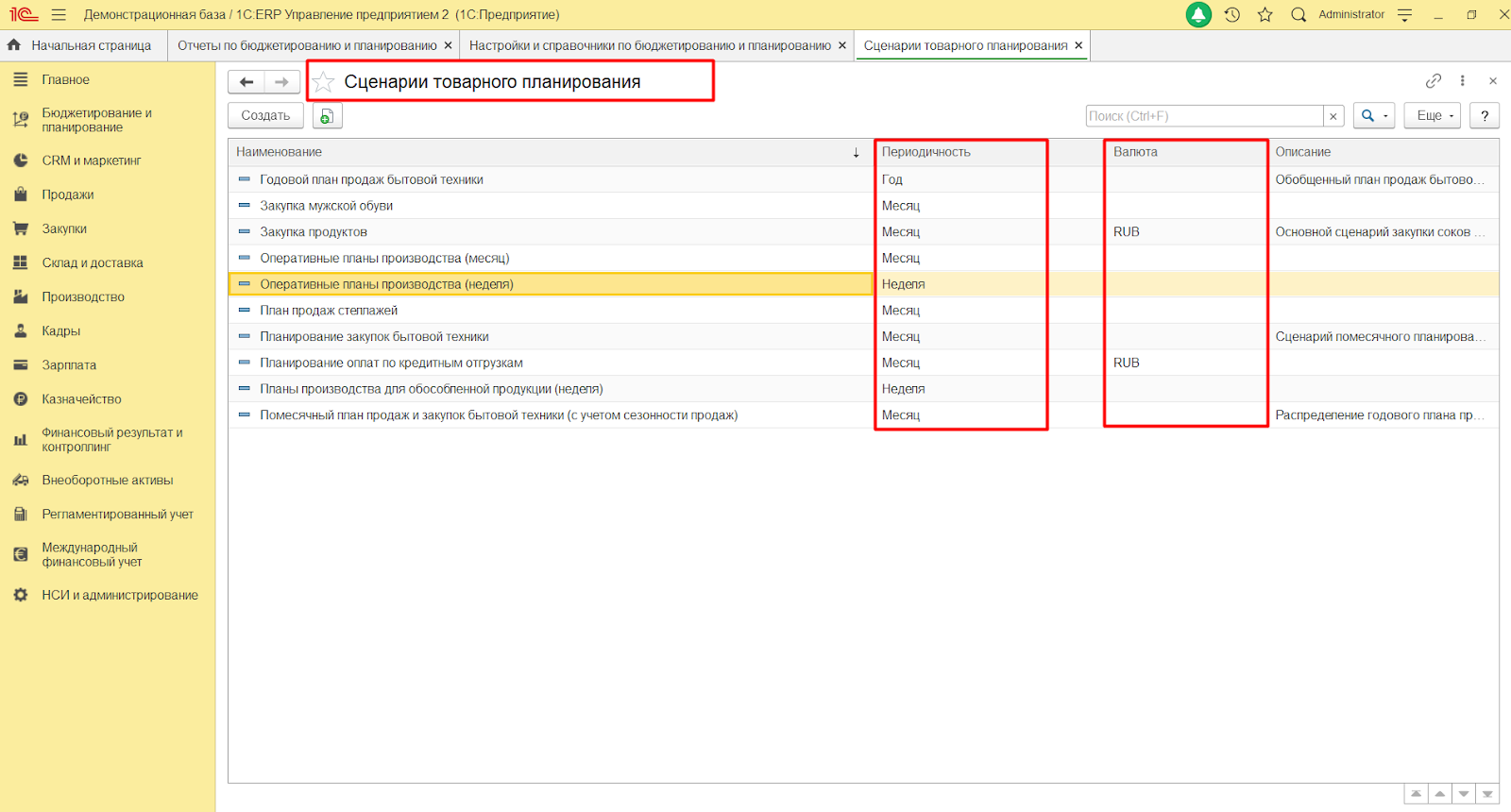This screenshot has height=812, width=1511.
Task: Copy link to this form icon
Action: point(1434,81)
